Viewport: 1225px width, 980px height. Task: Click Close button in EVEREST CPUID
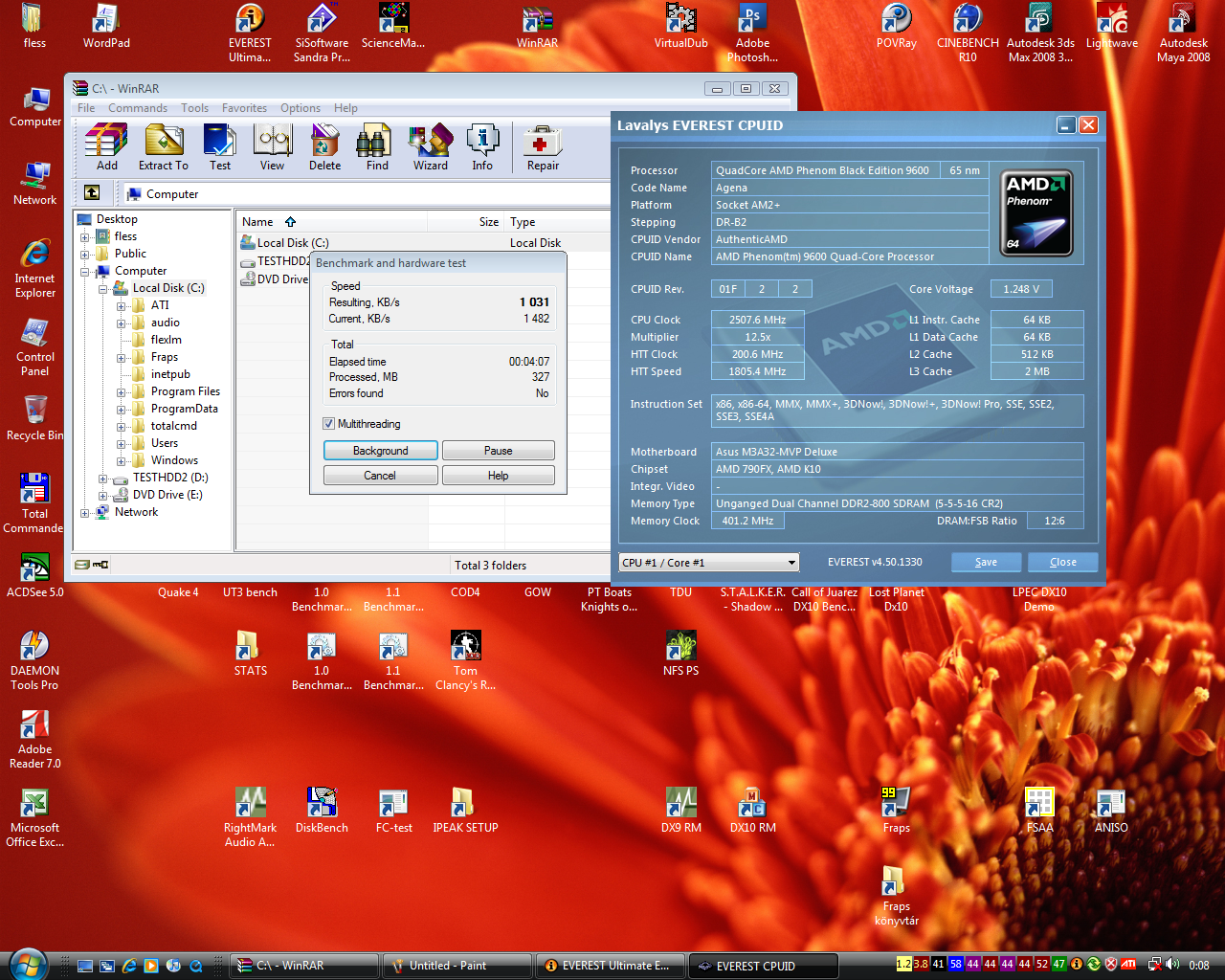pos(1062,562)
